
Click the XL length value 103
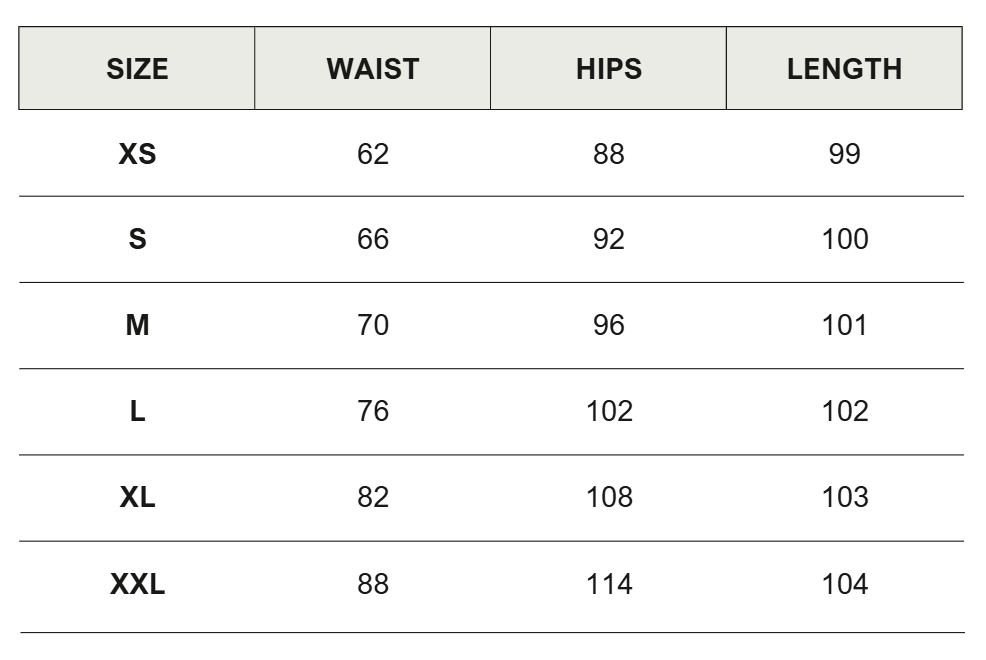click(x=845, y=498)
